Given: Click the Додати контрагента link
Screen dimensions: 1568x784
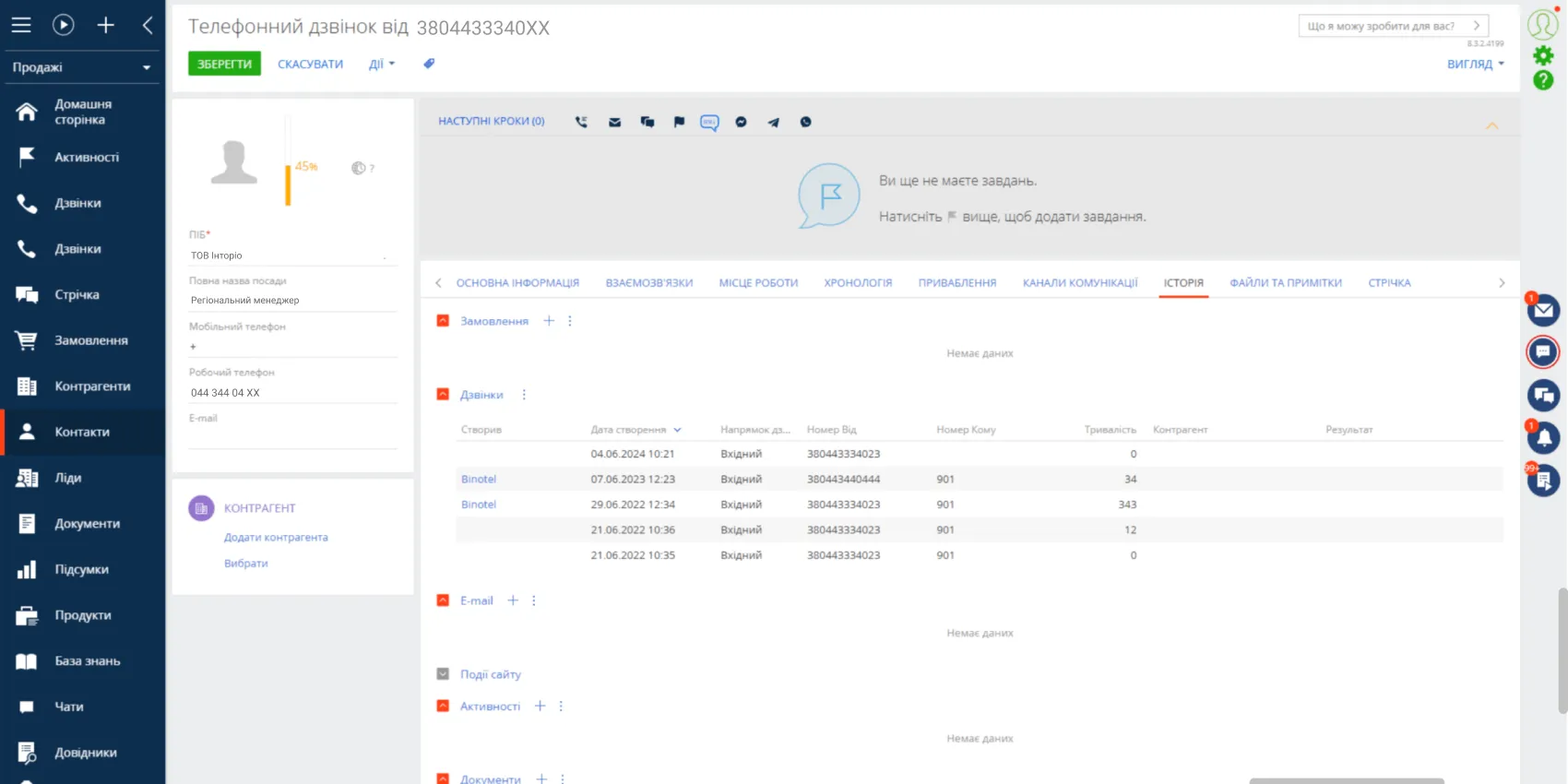Looking at the screenshot, I should [x=276, y=538].
